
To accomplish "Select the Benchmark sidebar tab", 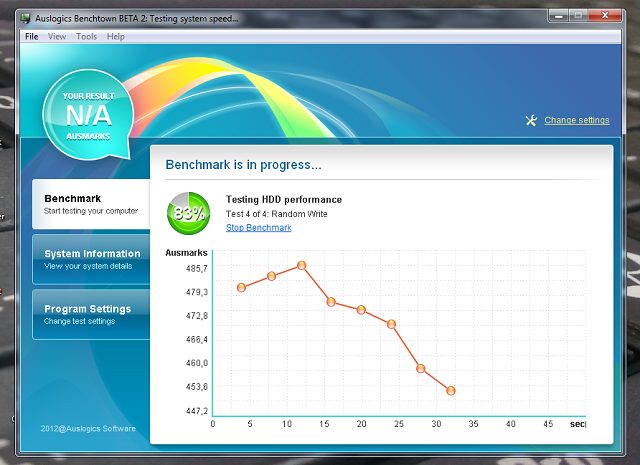I will point(91,204).
